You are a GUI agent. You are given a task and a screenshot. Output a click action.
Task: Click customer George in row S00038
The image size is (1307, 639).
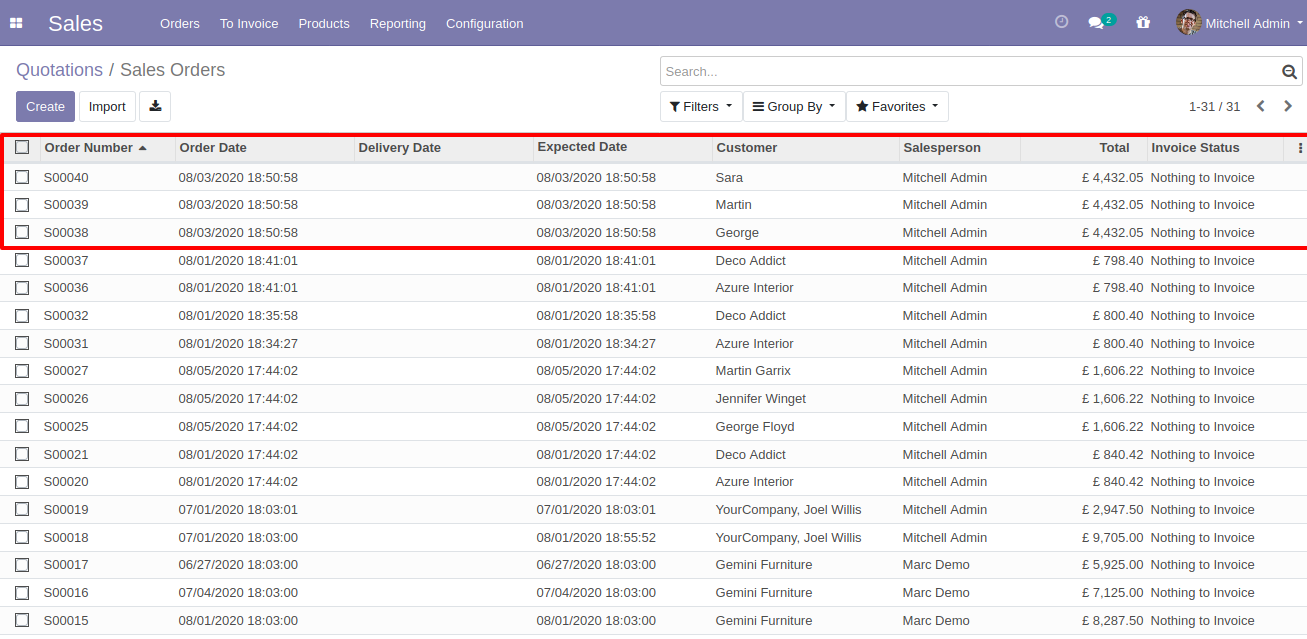[737, 232]
